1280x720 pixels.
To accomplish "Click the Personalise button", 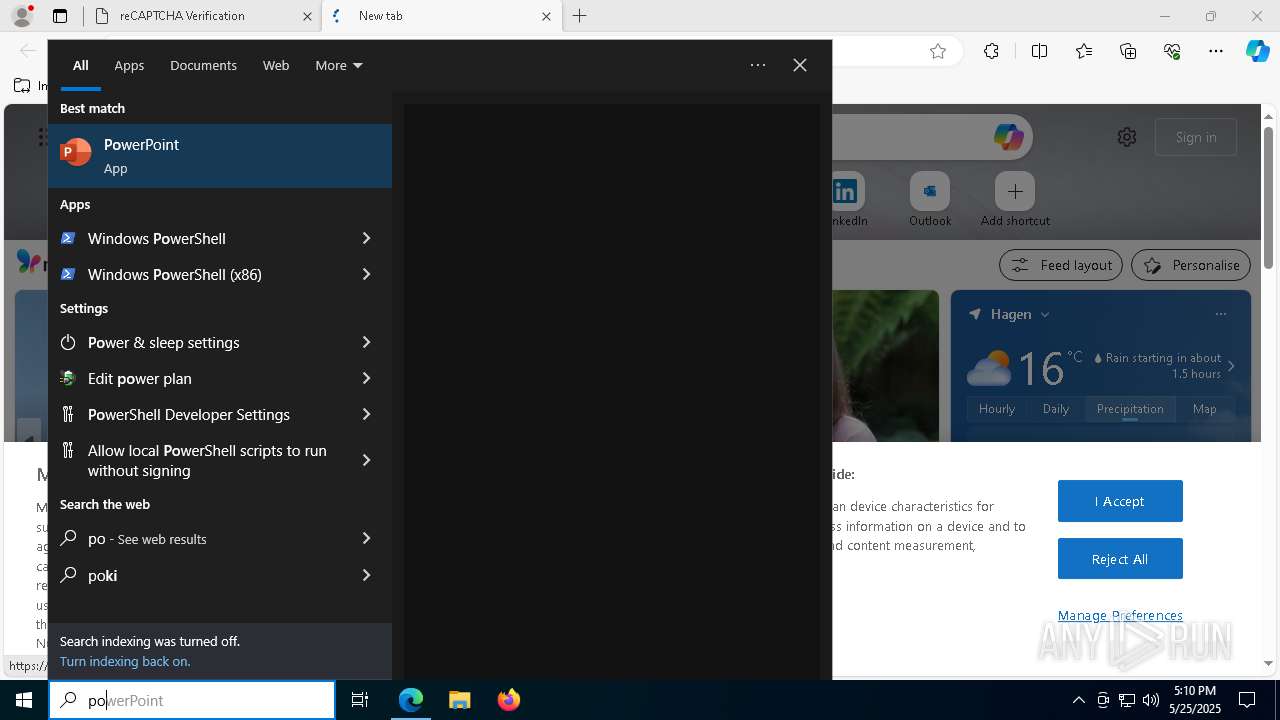I will [x=1191, y=265].
